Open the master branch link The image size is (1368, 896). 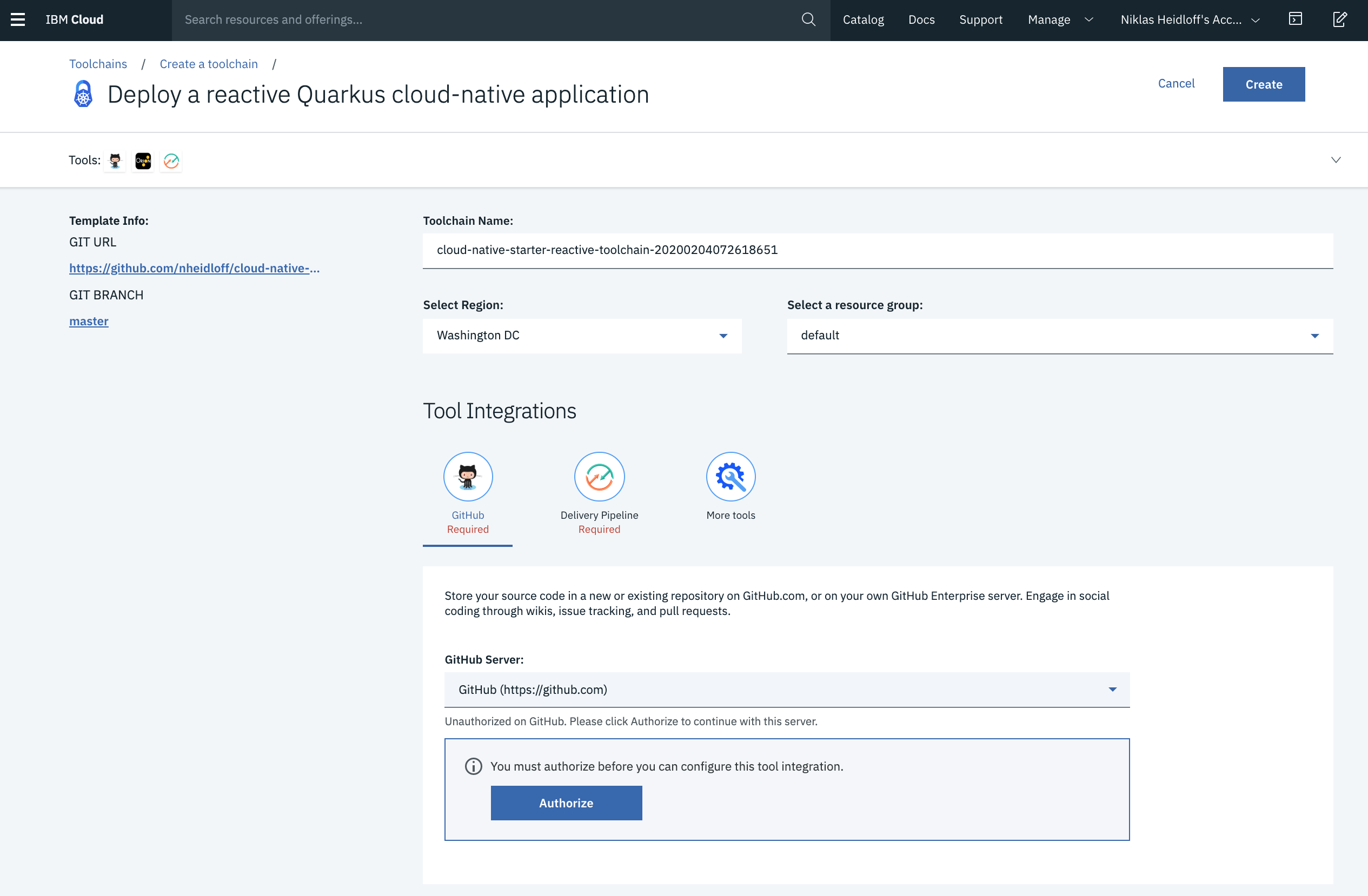coord(89,321)
